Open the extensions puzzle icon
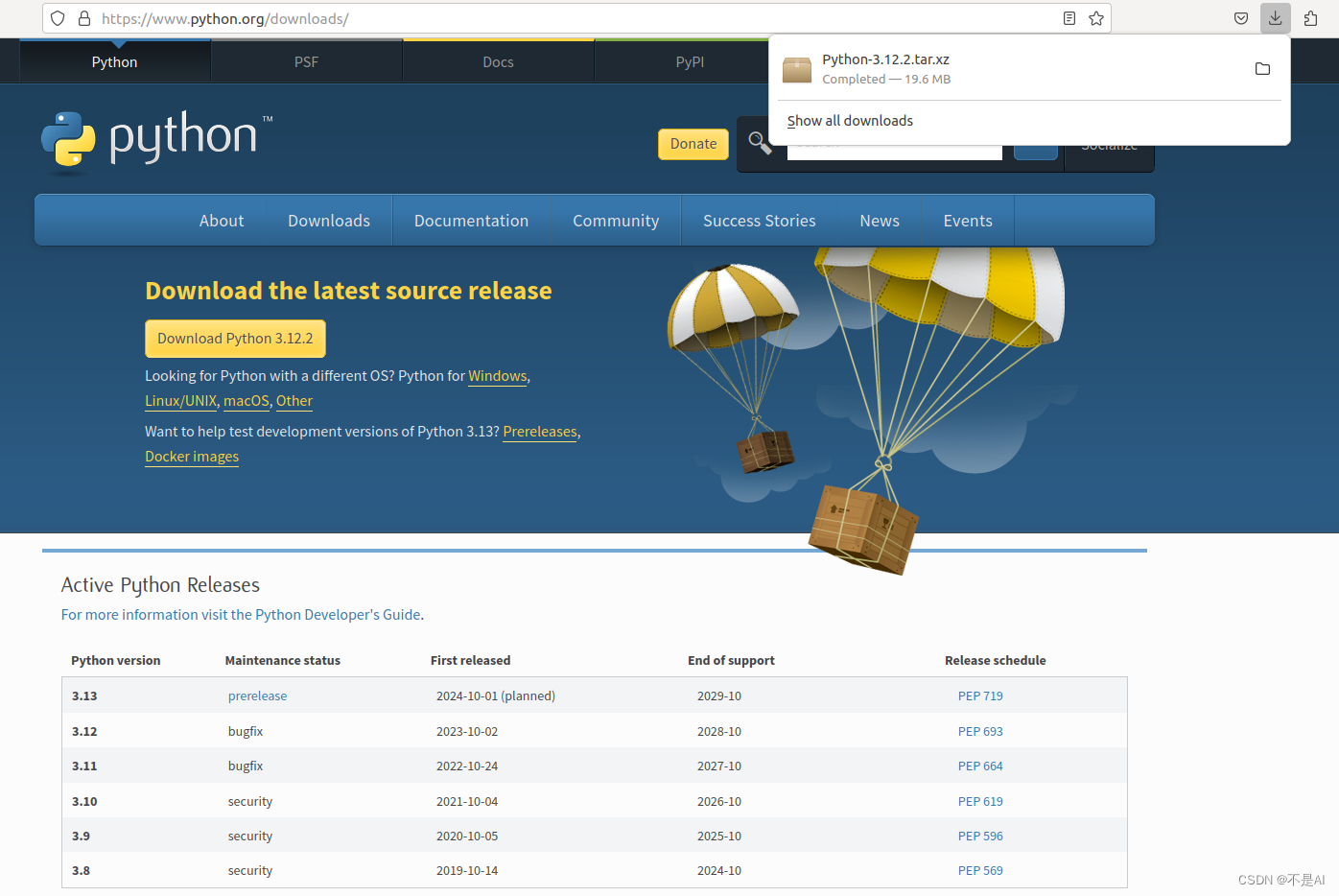 pos(1311,18)
